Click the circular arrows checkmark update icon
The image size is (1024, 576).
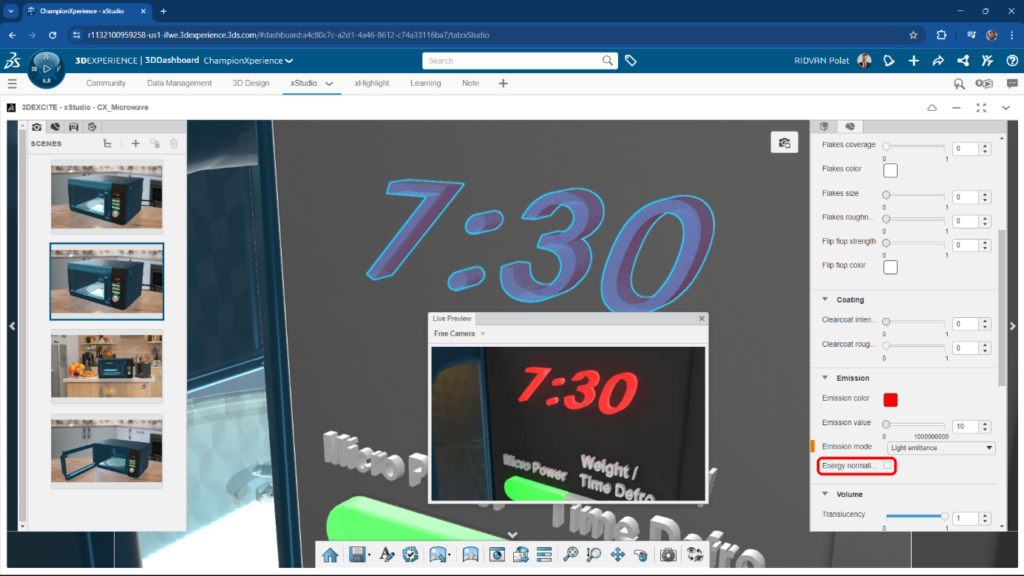click(x=410, y=554)
